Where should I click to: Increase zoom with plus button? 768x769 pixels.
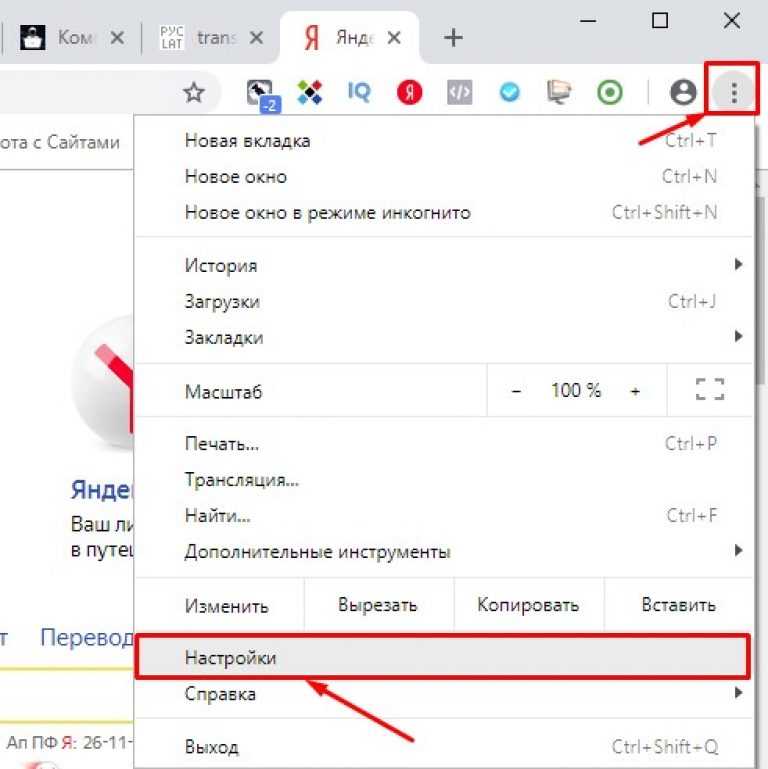[x=635, y=391]
